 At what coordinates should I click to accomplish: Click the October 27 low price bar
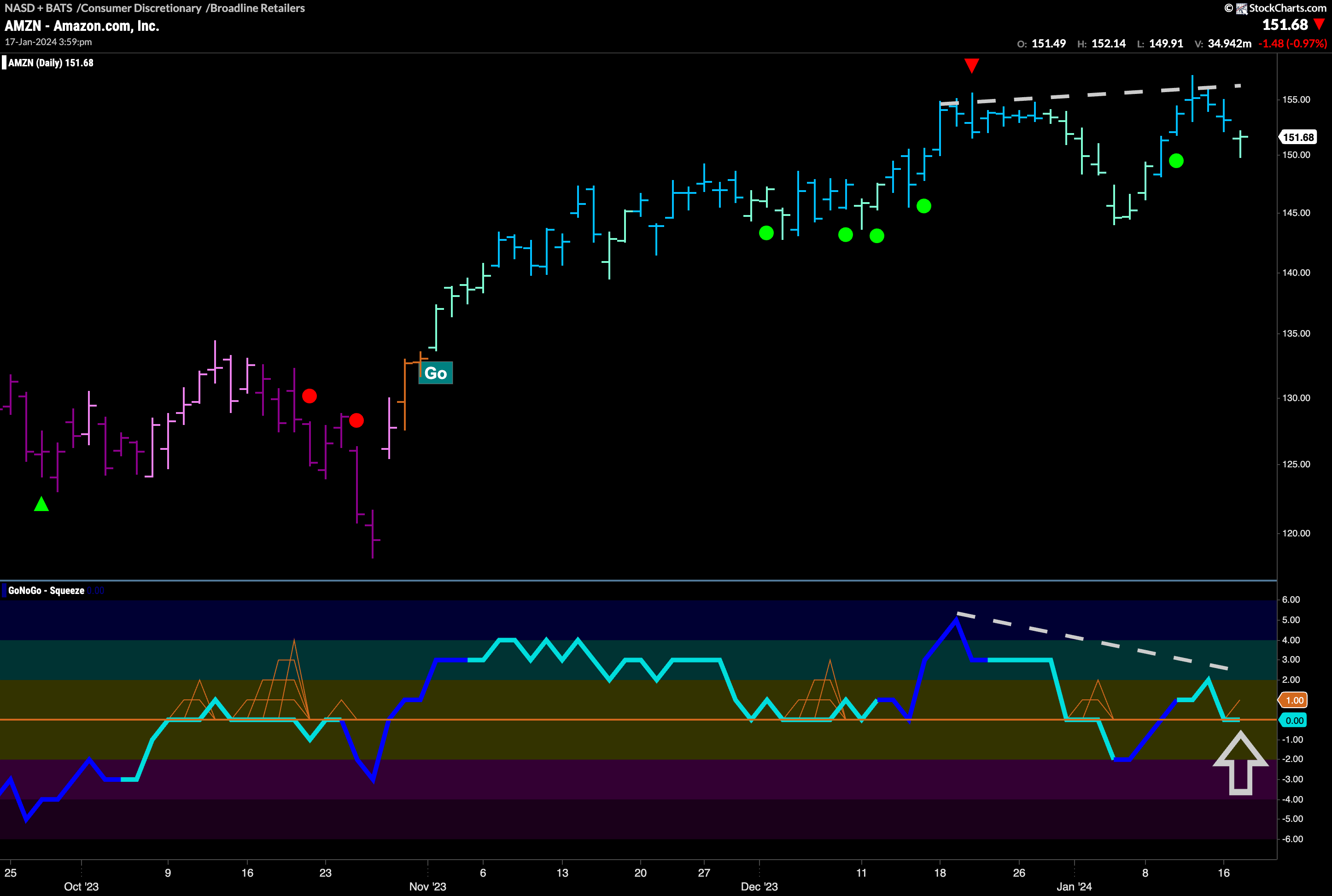pos(373,534)
